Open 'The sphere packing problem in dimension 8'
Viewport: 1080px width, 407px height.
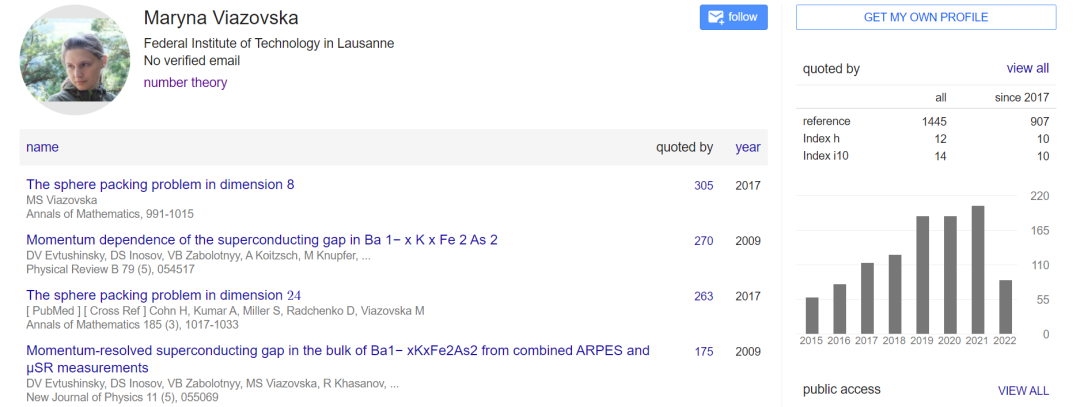[x=160, y=185]
